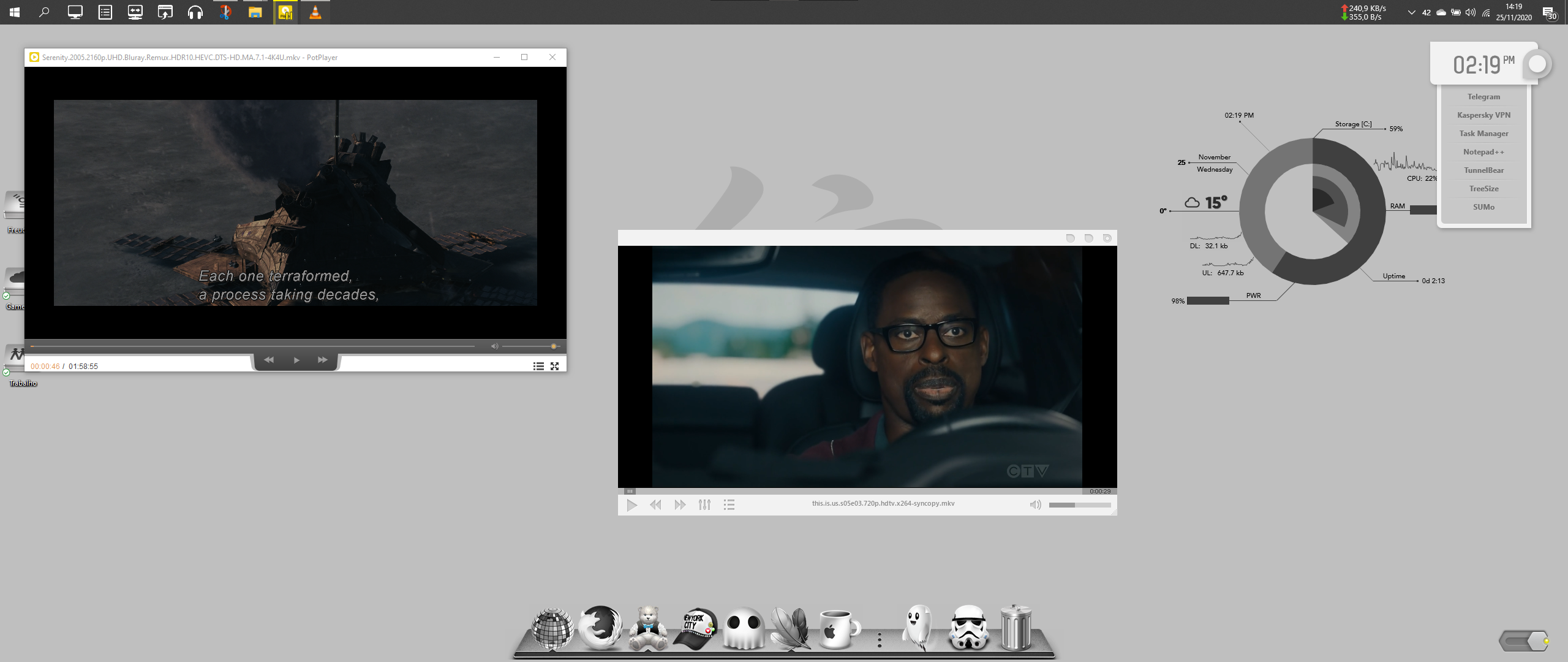Viewport: 1568px width, 662px height.
Task: Launch Task Manager from the launcher list
Action: coord(1483,134)
